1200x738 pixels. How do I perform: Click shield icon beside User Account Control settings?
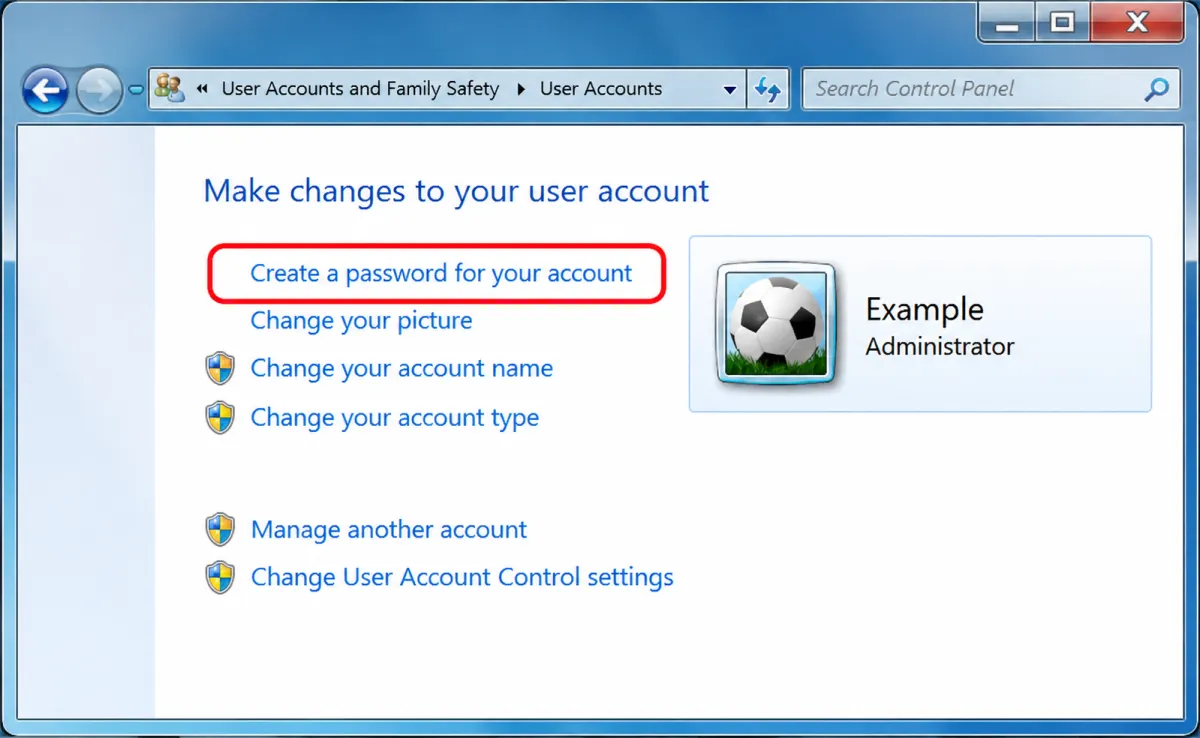(220, 578)
